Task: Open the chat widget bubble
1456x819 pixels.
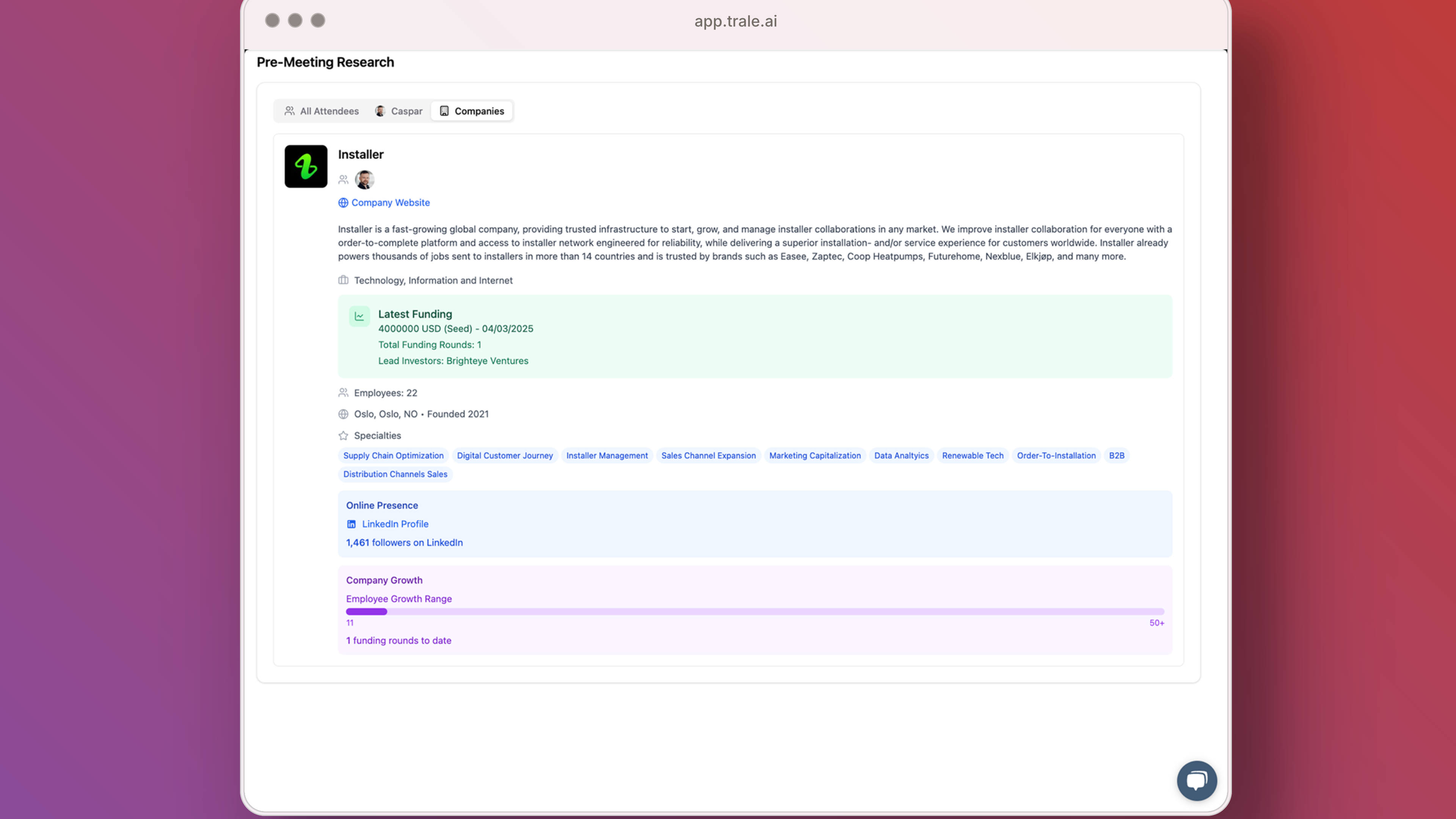Action: (x=1197, y=781)
